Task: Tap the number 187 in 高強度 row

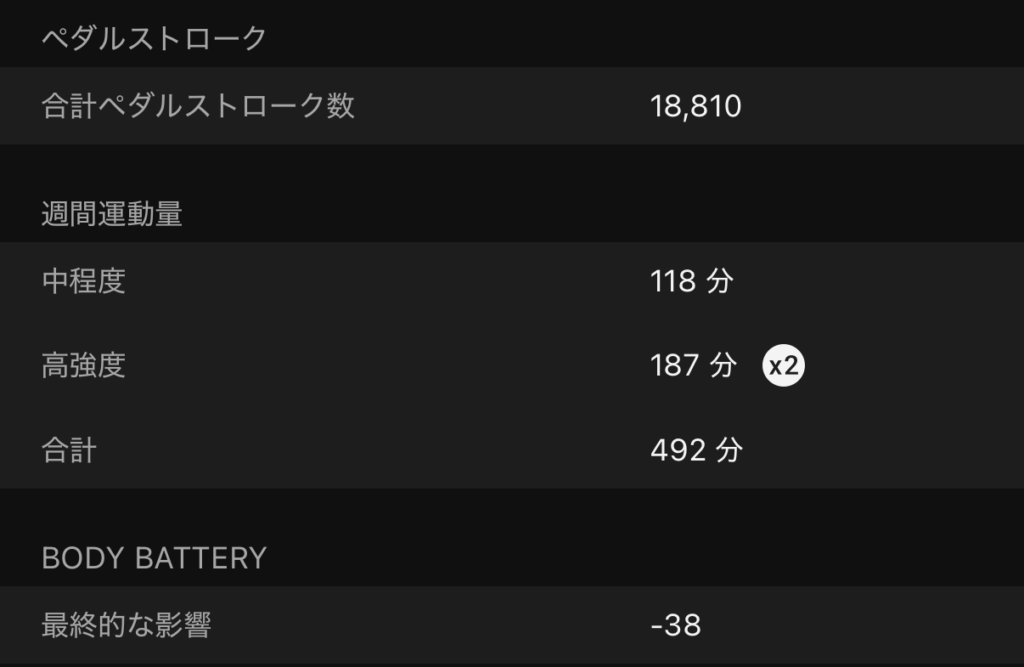Action: tap(674, 366)
